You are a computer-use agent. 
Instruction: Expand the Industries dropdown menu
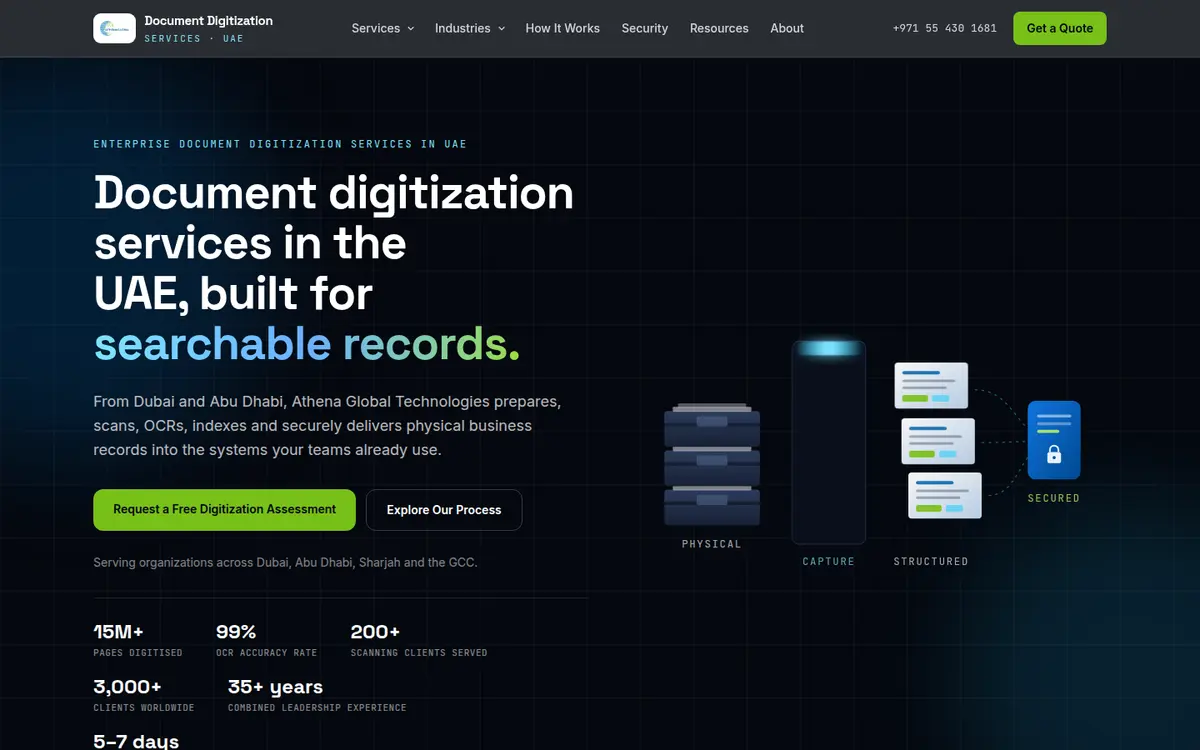470,28
